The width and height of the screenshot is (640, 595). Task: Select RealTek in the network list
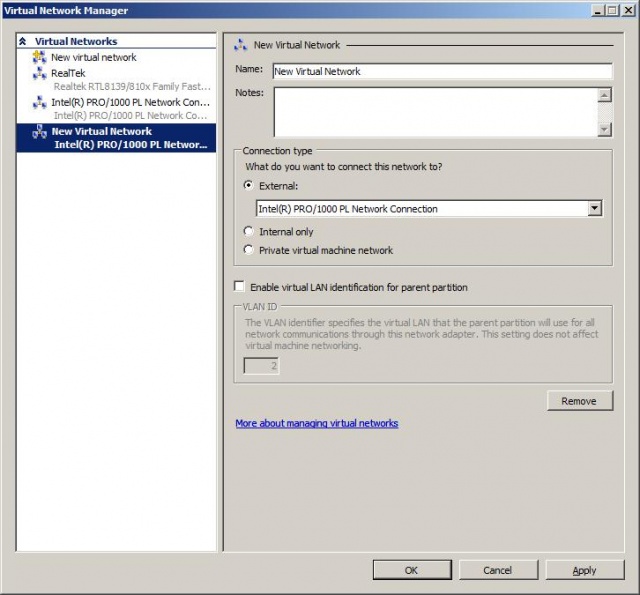tap(69, 73)
